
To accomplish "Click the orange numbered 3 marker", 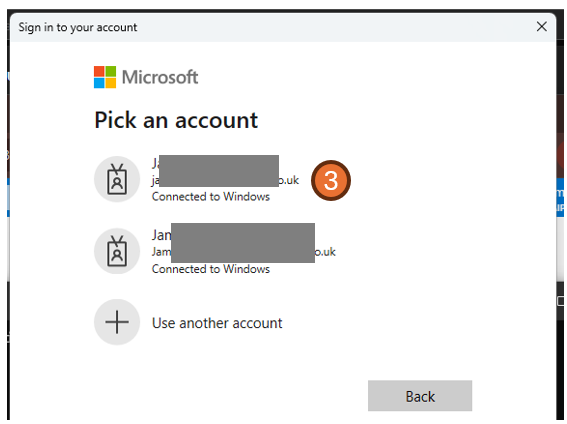I will 331,180.
